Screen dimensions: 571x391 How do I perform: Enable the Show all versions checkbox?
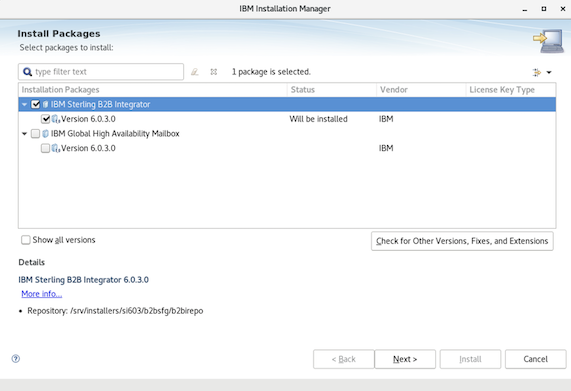coord(25,240)
